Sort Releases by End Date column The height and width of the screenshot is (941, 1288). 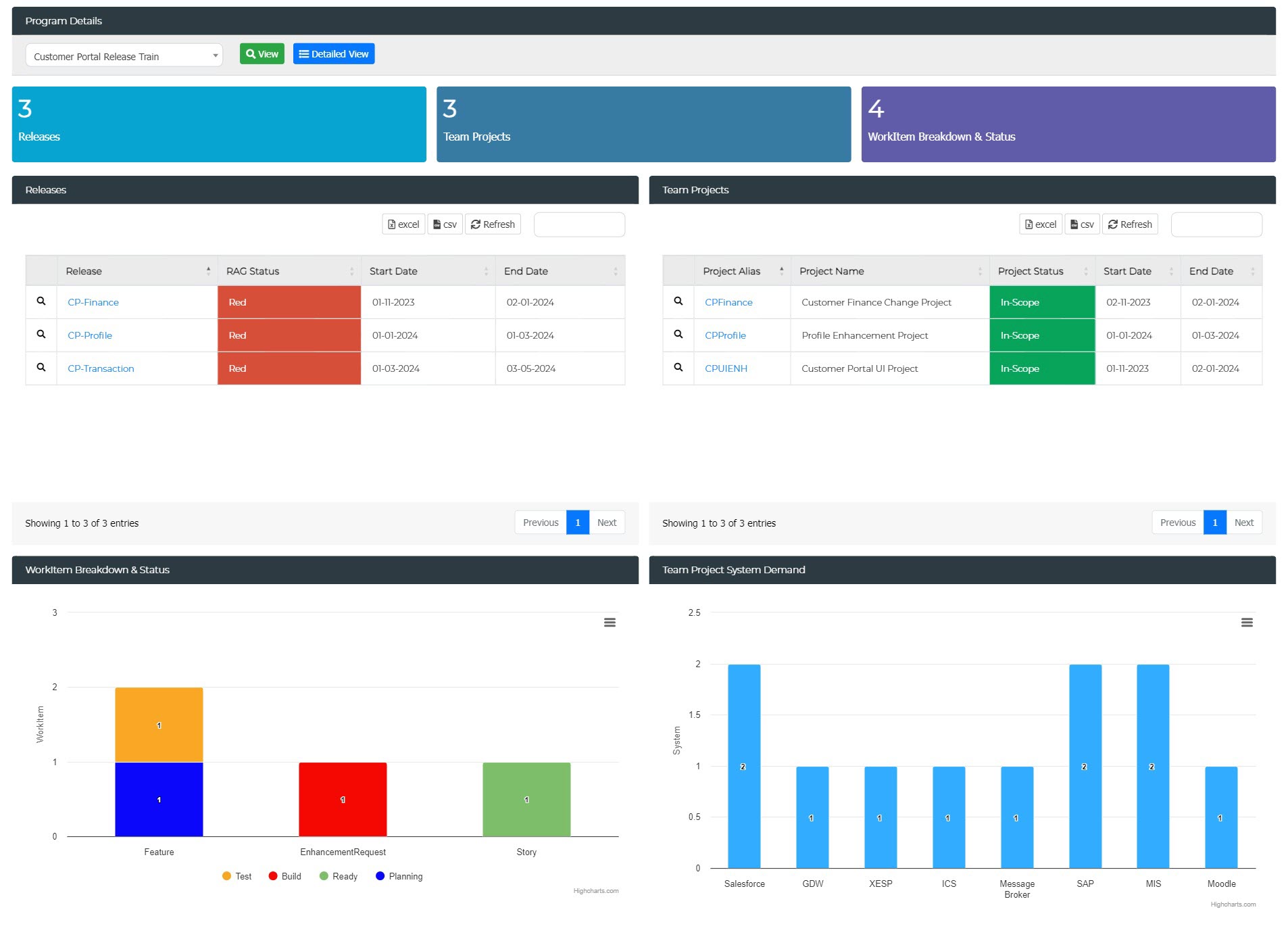(x=560, y=271)
